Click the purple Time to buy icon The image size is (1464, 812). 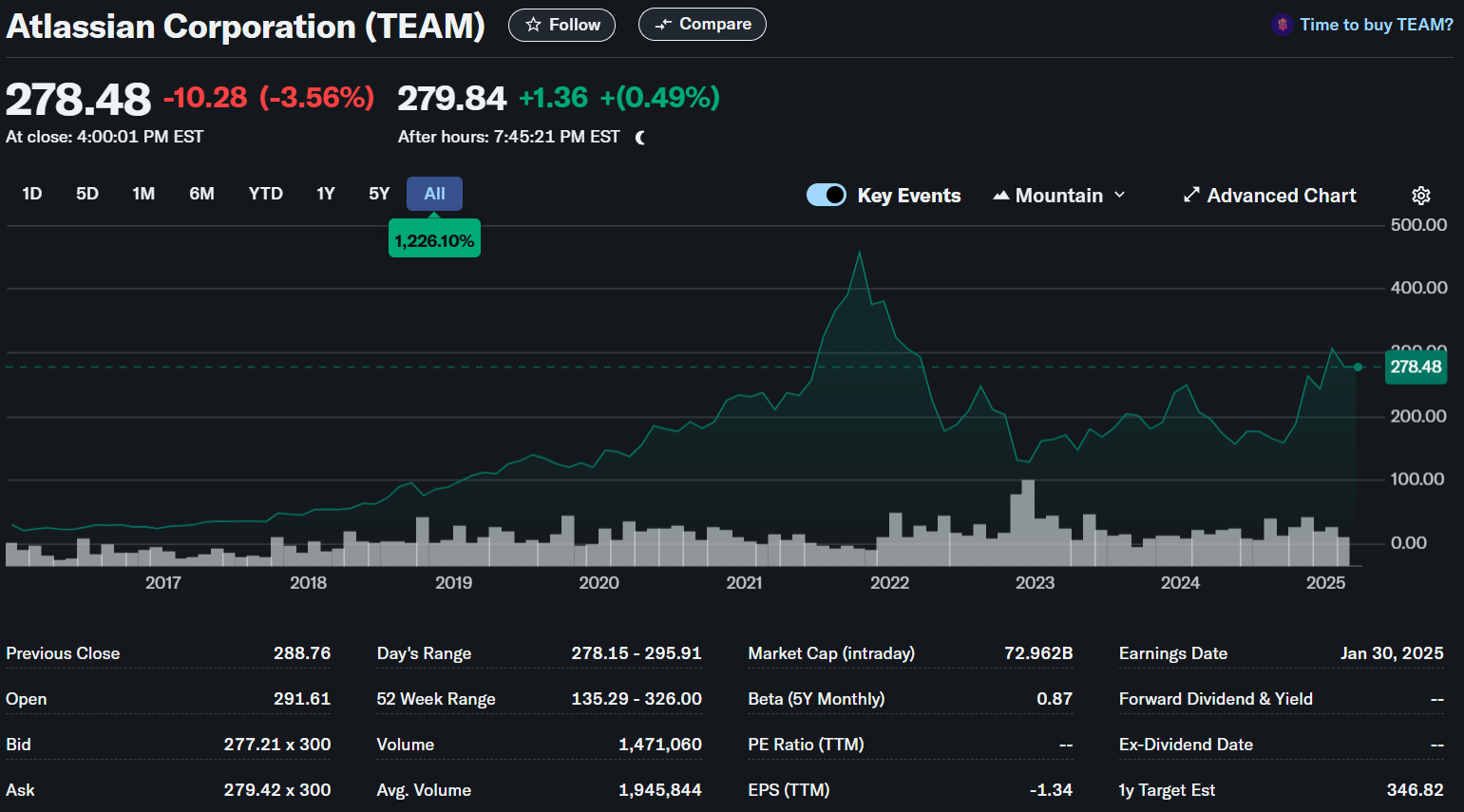1283,25
